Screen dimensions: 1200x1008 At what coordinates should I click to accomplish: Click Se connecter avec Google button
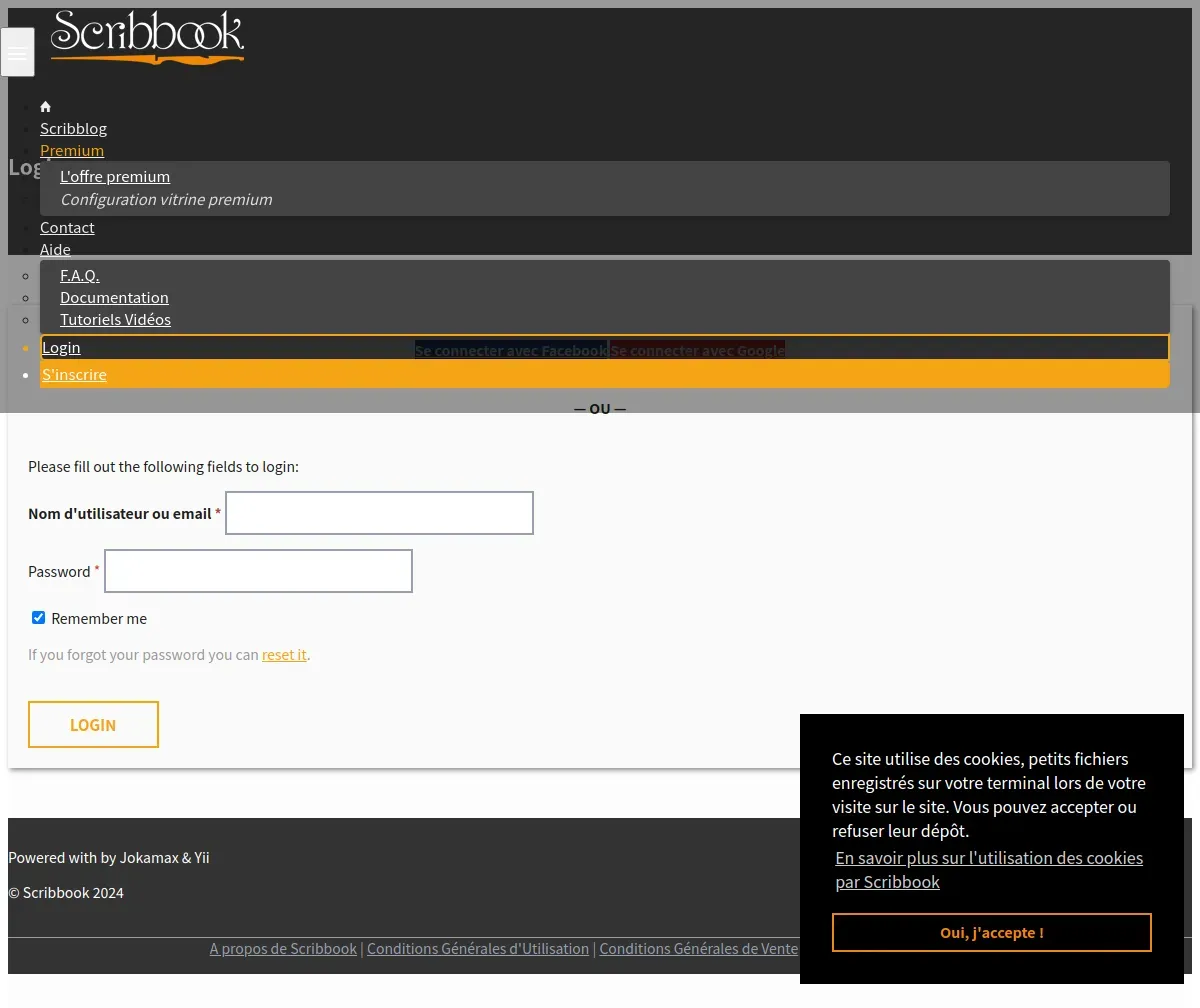click(697, 350)
